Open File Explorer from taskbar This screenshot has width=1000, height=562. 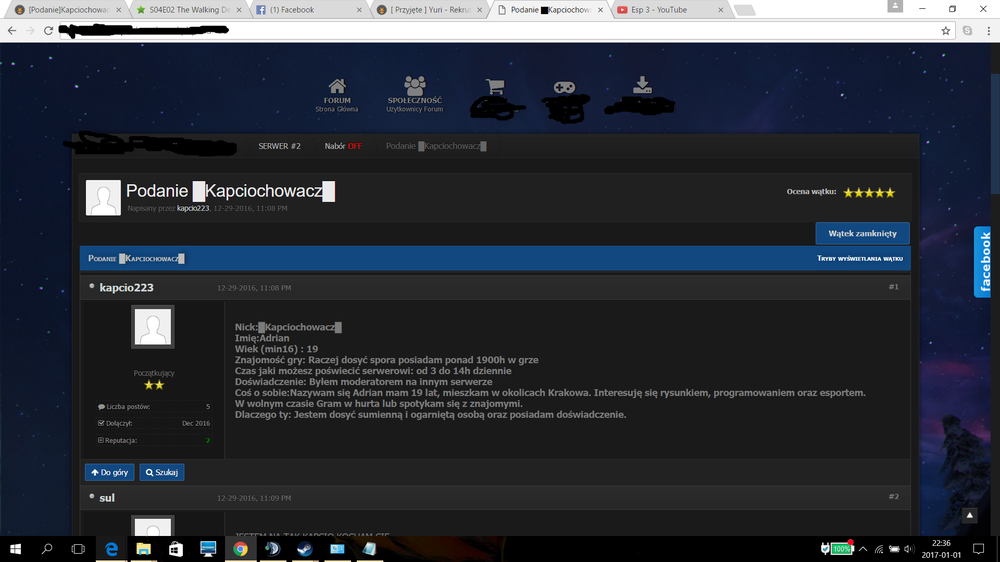pyautogui.click(x=143, y=549)
